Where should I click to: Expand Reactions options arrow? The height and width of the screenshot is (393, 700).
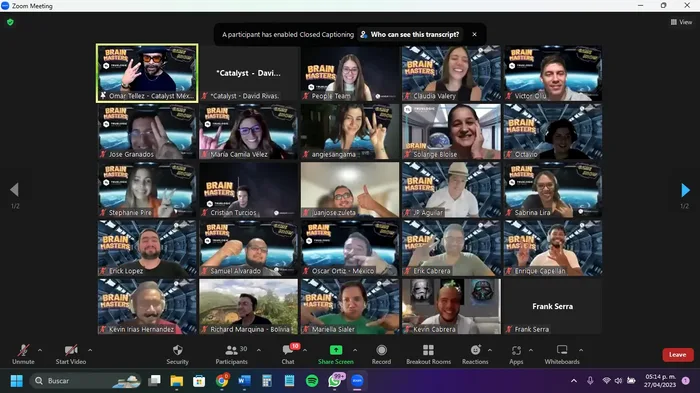[490, 350]
